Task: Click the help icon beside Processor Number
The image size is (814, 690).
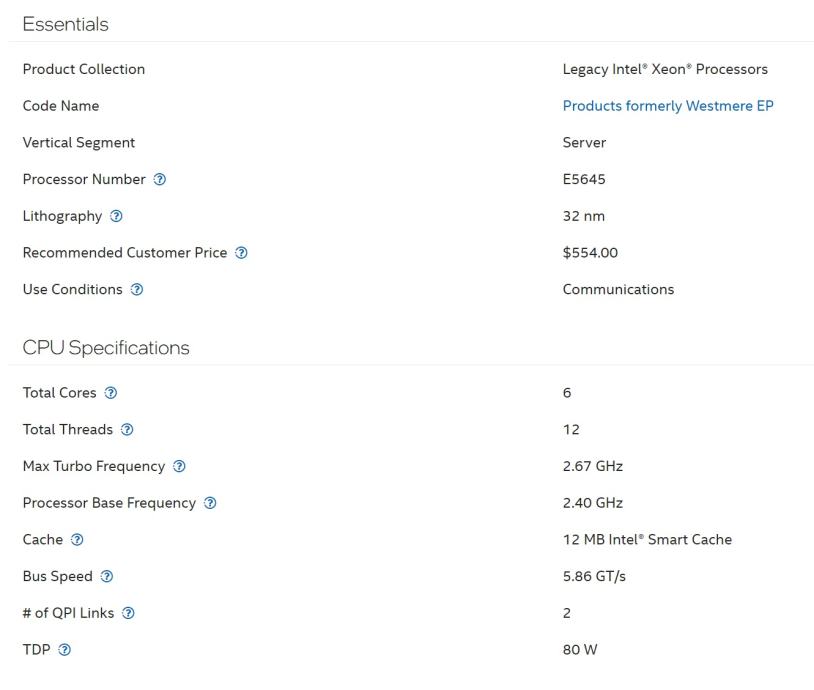Action: pyautogui.click(x=160, y=180)
